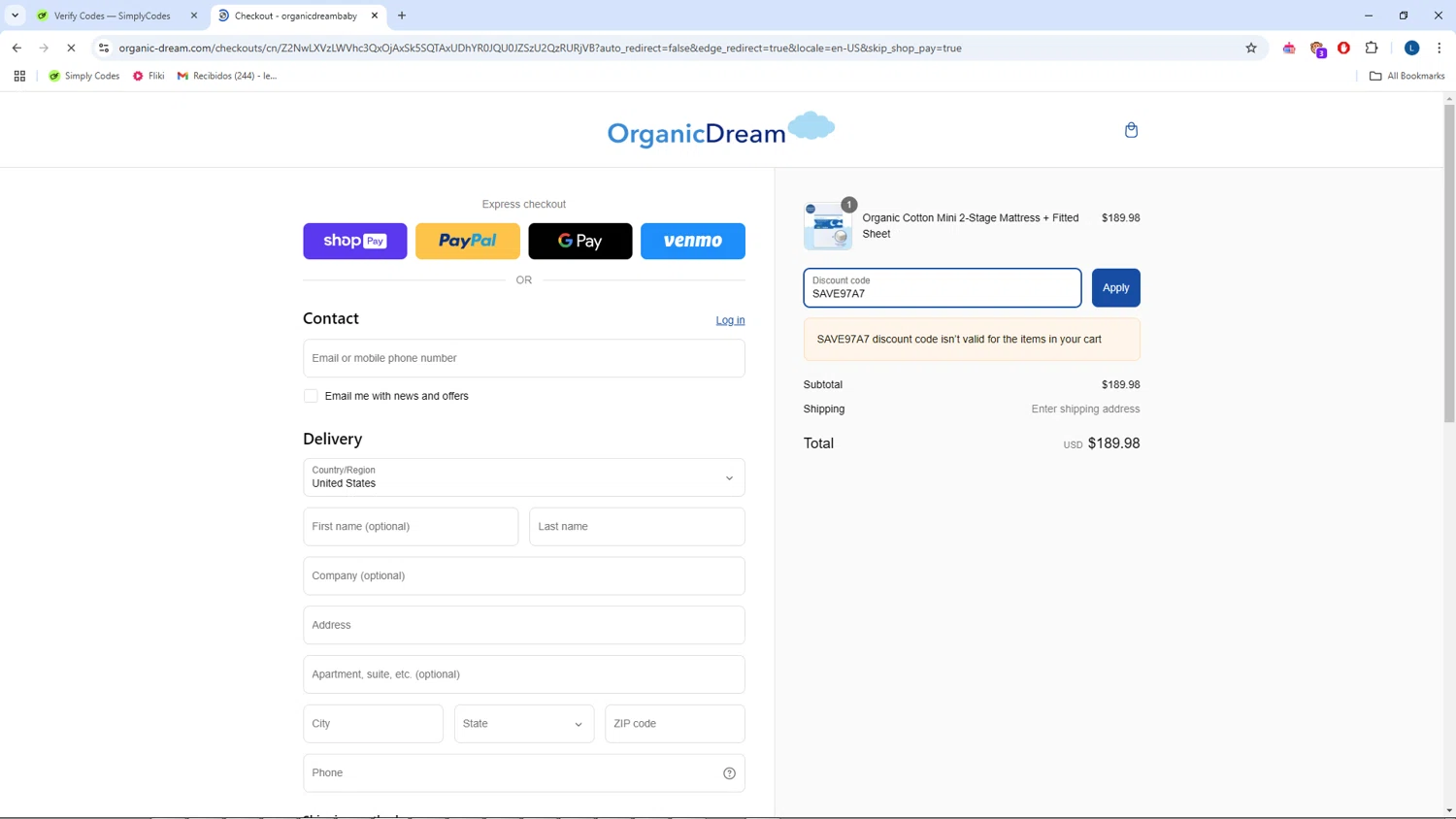Click the phone field help question icon
This screenshot has width=1456, height=819.
pos(729,773)
